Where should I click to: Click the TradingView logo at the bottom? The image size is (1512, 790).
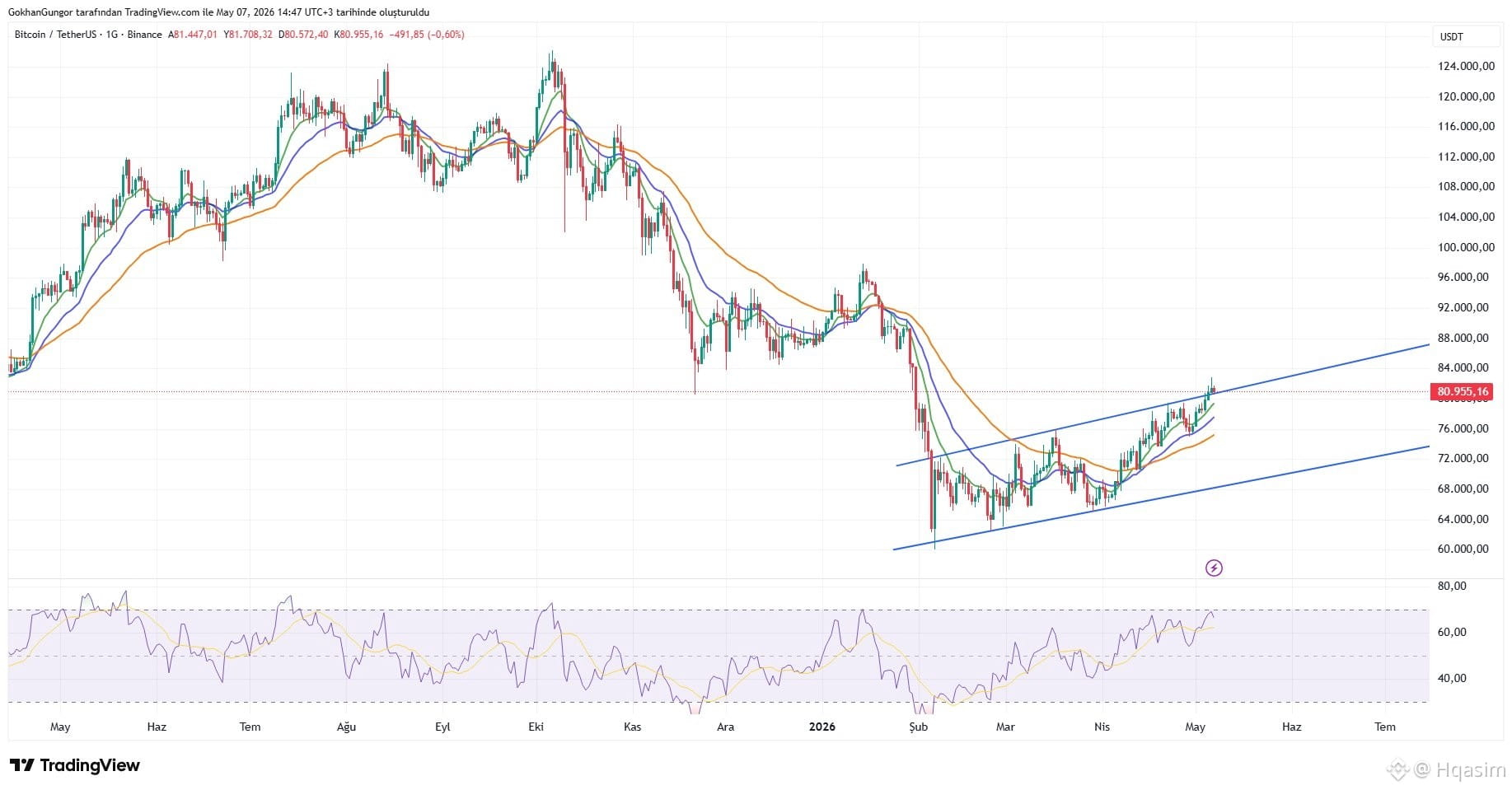[x=75, y=765]
